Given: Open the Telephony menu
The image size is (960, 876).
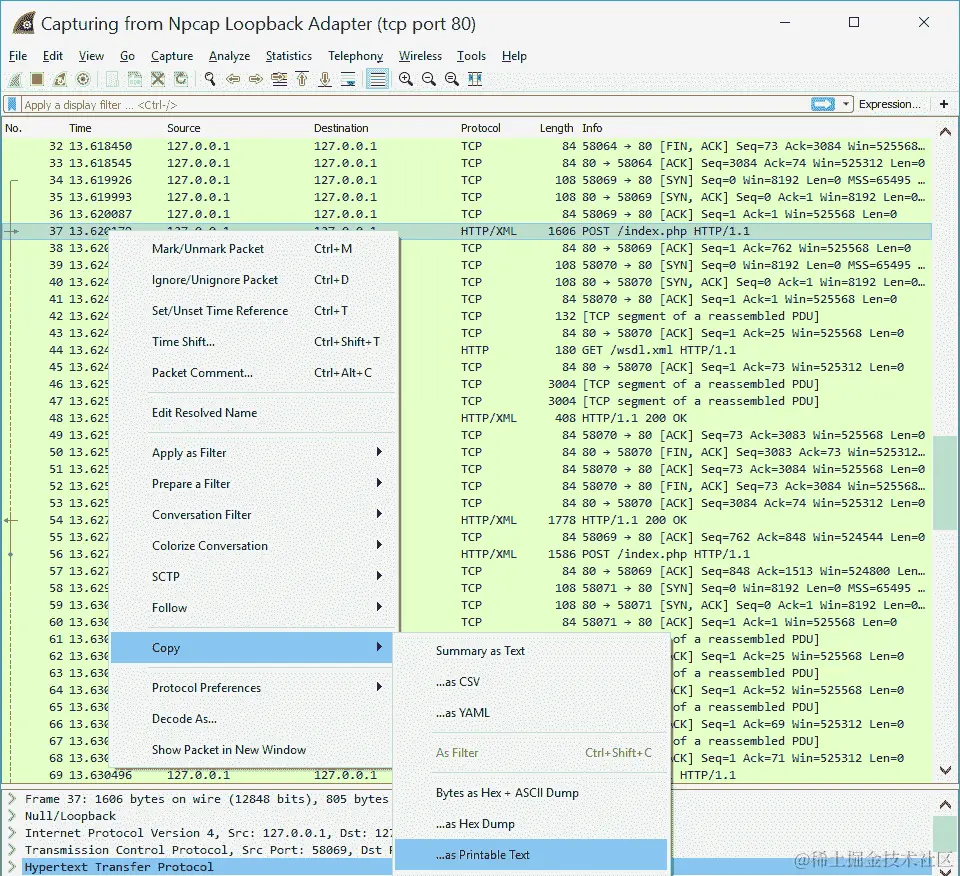Looking at the screenshot, I should click(355, 56).
